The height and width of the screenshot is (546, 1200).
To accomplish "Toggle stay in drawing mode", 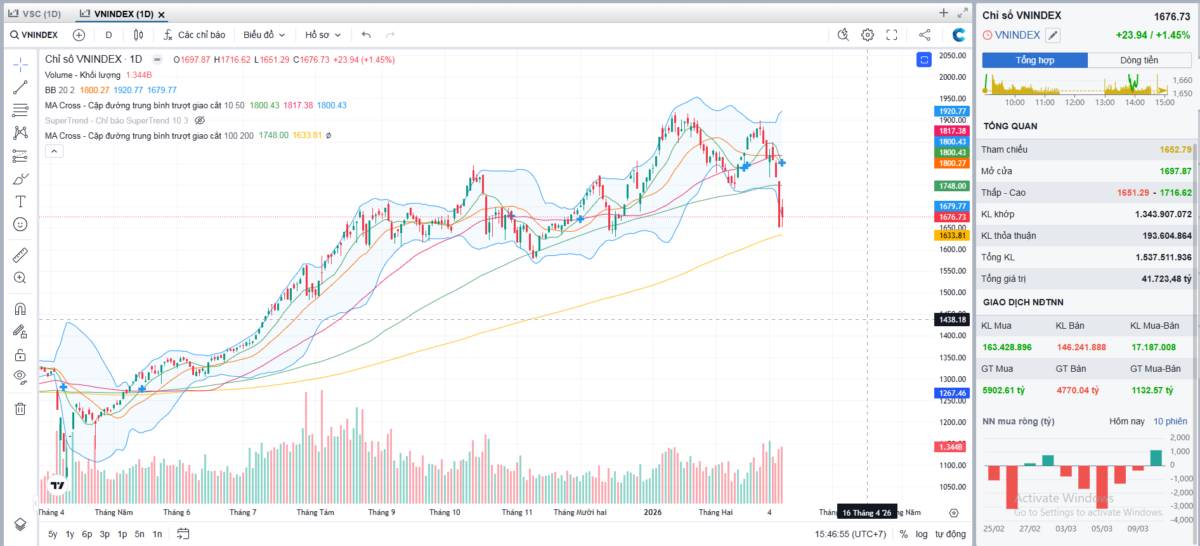I will [x=20, y=331].
